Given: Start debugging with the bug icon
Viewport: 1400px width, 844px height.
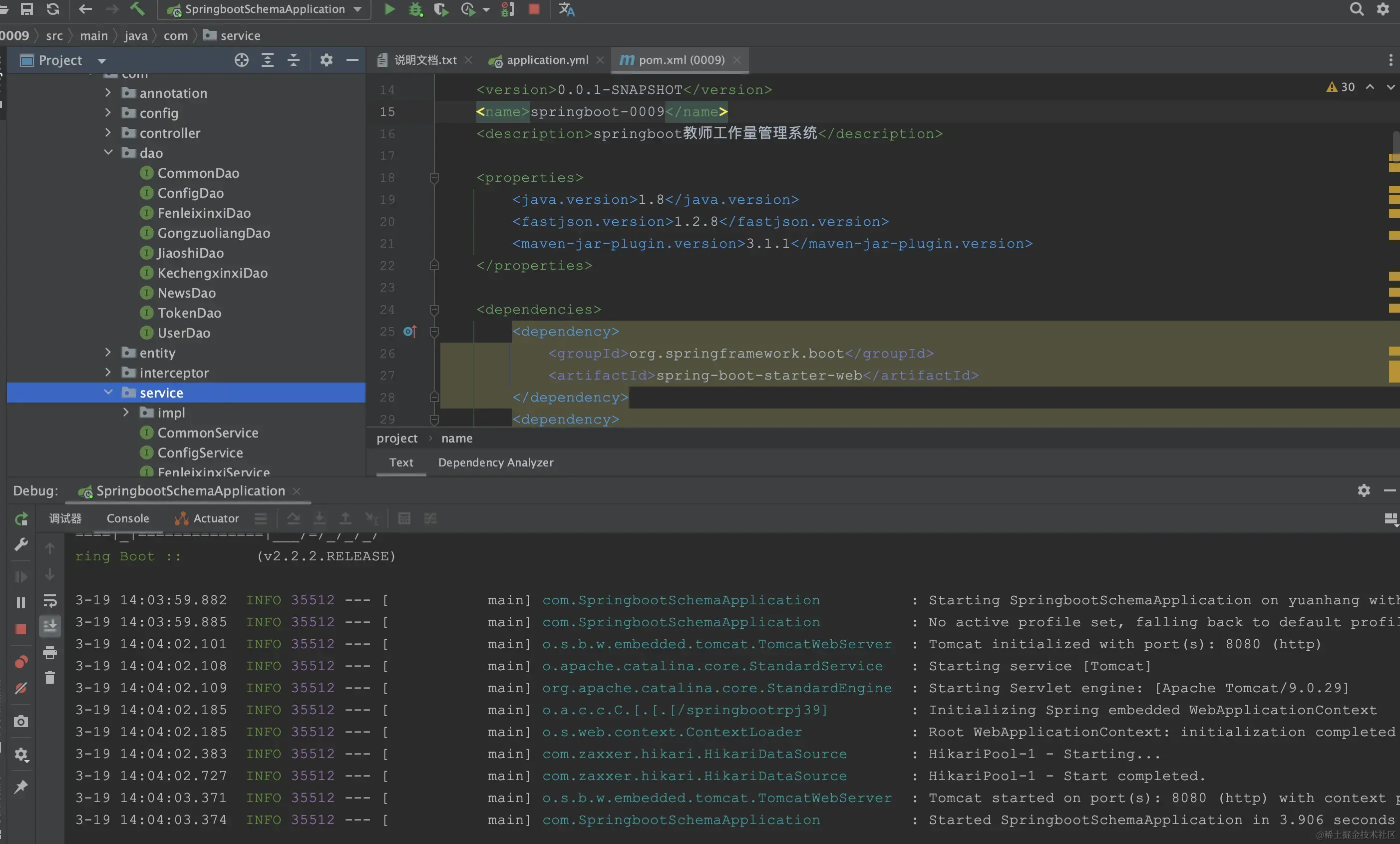Looking at the screenshot, I should coord(416,9).
